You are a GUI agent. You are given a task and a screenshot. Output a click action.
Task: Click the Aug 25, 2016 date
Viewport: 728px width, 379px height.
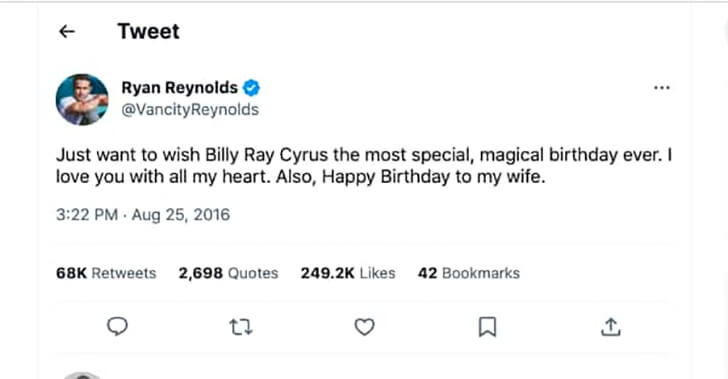click(x=181, y=215)
